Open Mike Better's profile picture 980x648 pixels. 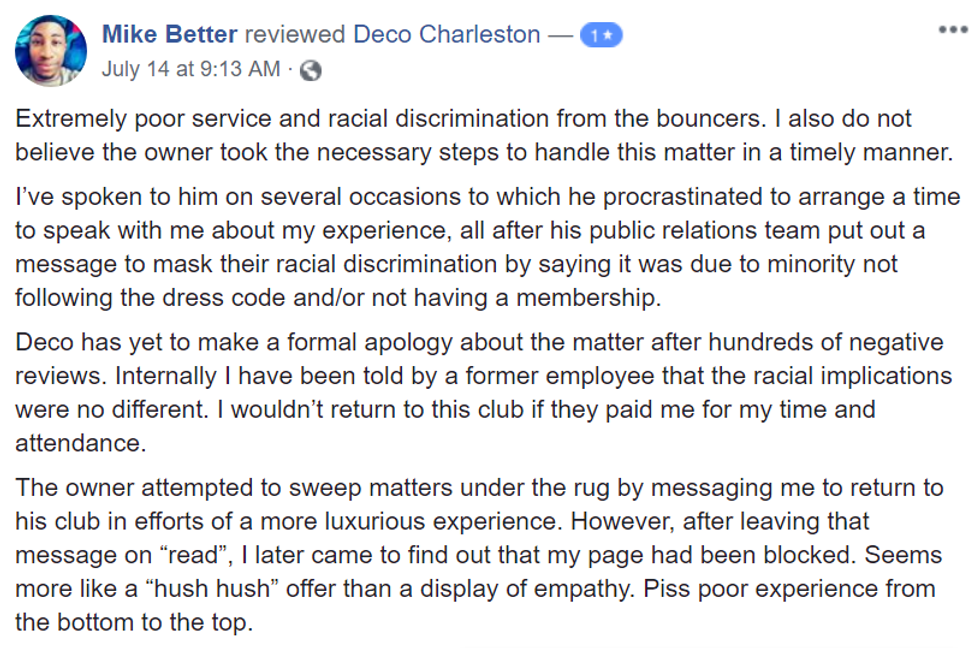point(51,50)
